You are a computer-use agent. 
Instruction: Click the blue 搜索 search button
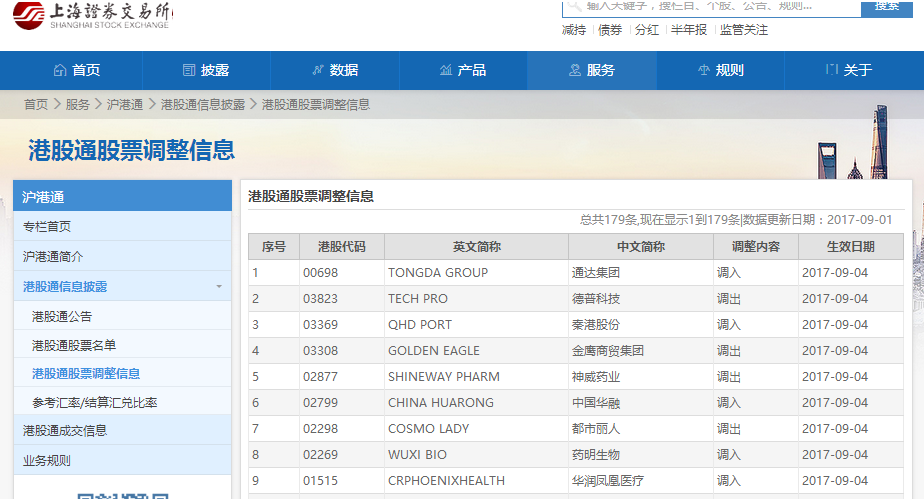tap(886, 8)
